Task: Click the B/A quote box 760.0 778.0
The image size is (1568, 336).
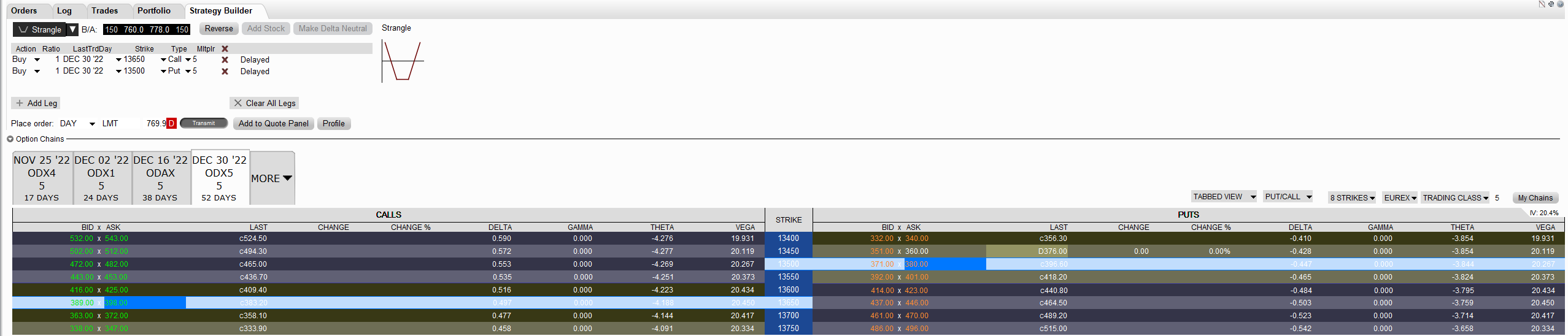Action: pos(146,29)
